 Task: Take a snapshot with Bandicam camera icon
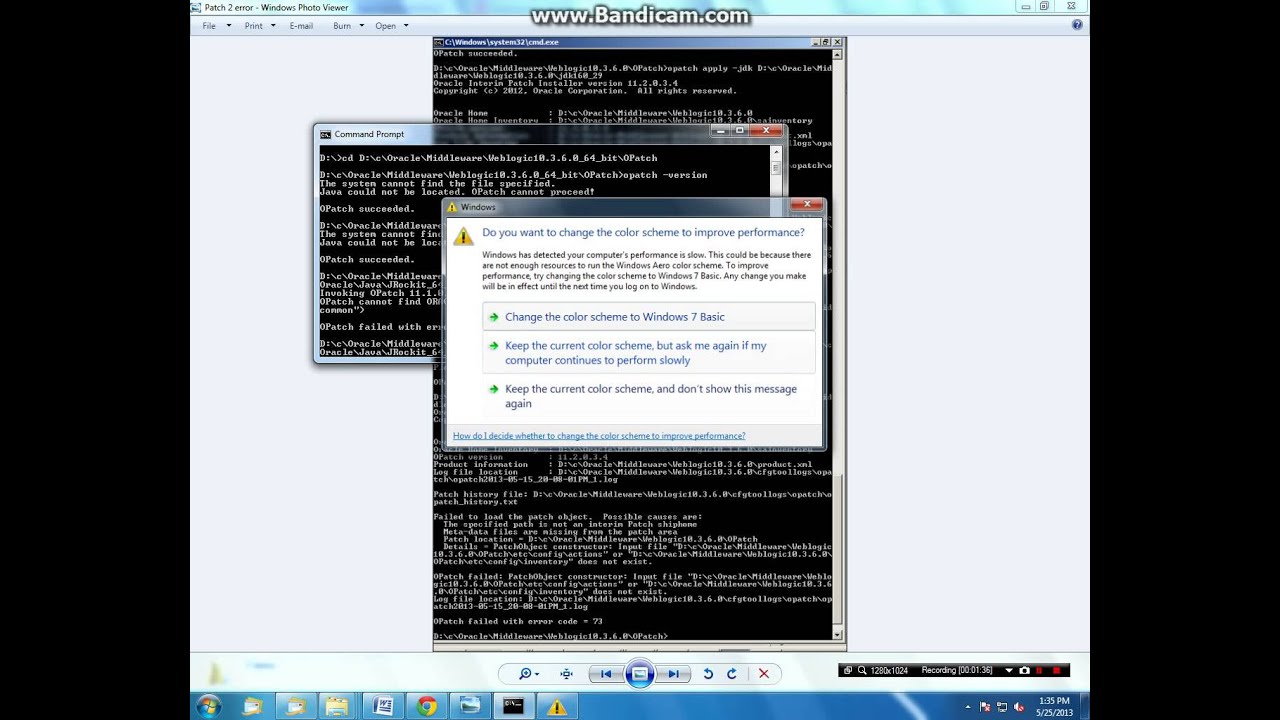1024,670
